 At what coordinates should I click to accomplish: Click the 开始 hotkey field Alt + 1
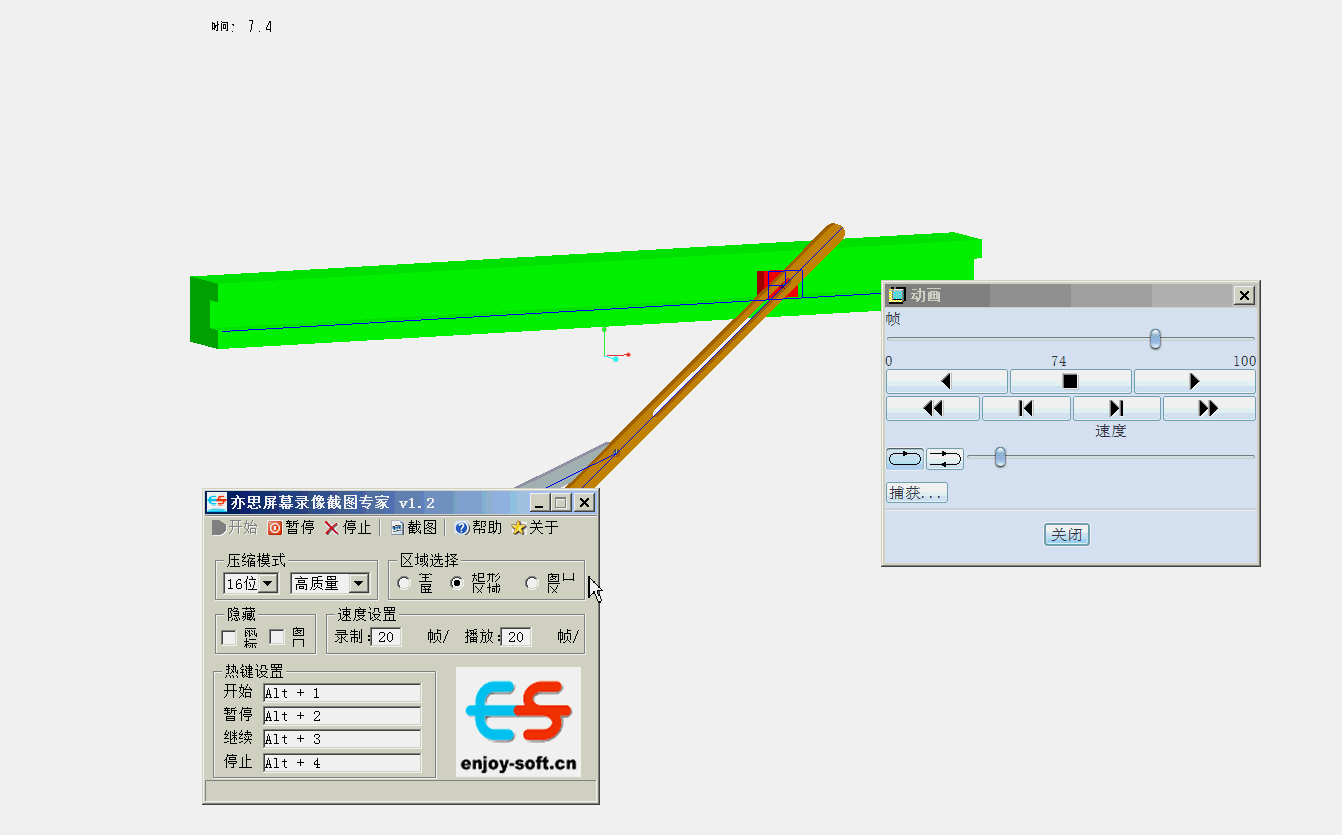[342, 693]
